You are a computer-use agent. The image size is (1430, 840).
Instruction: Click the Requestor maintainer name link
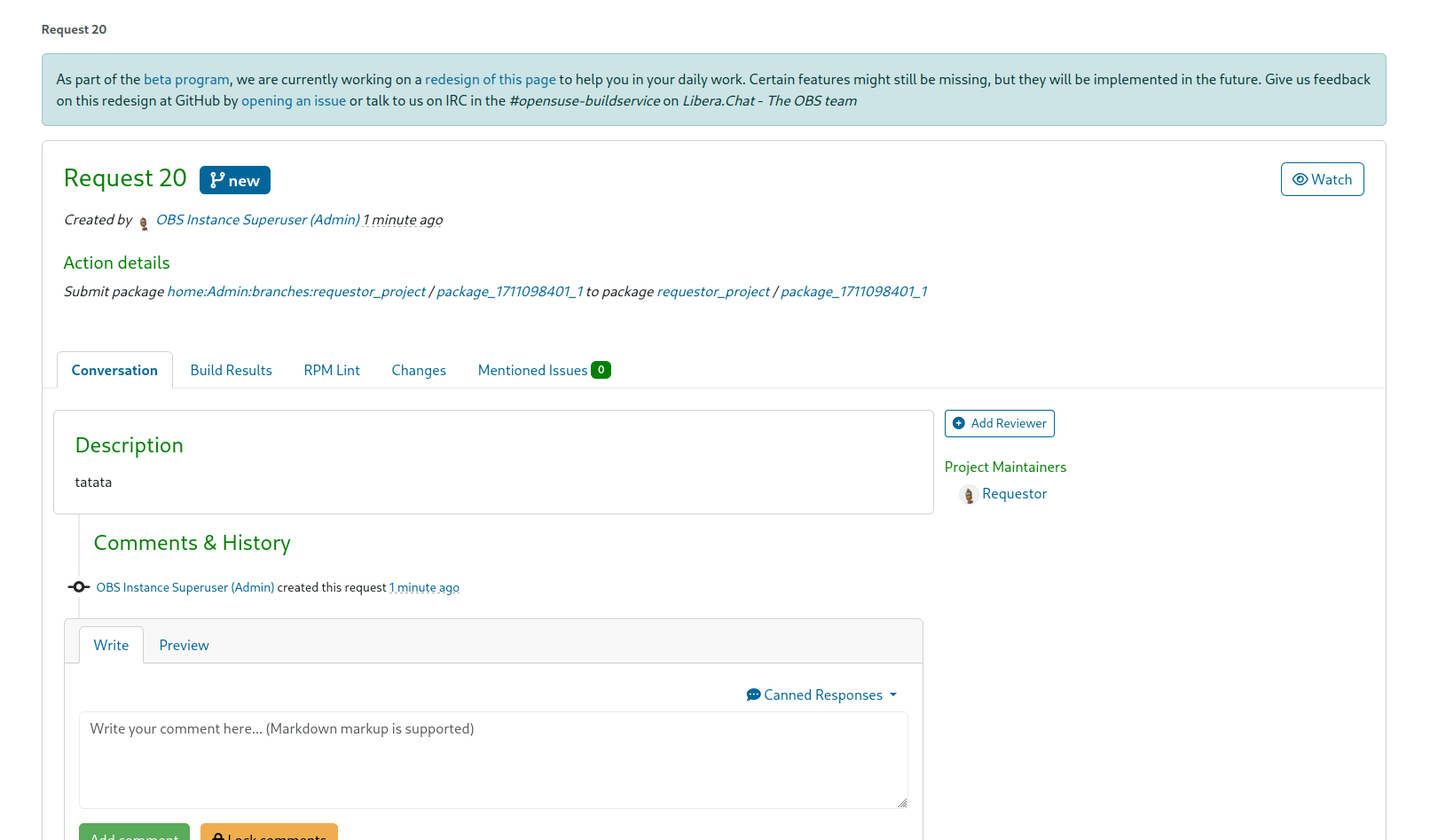1014,494
